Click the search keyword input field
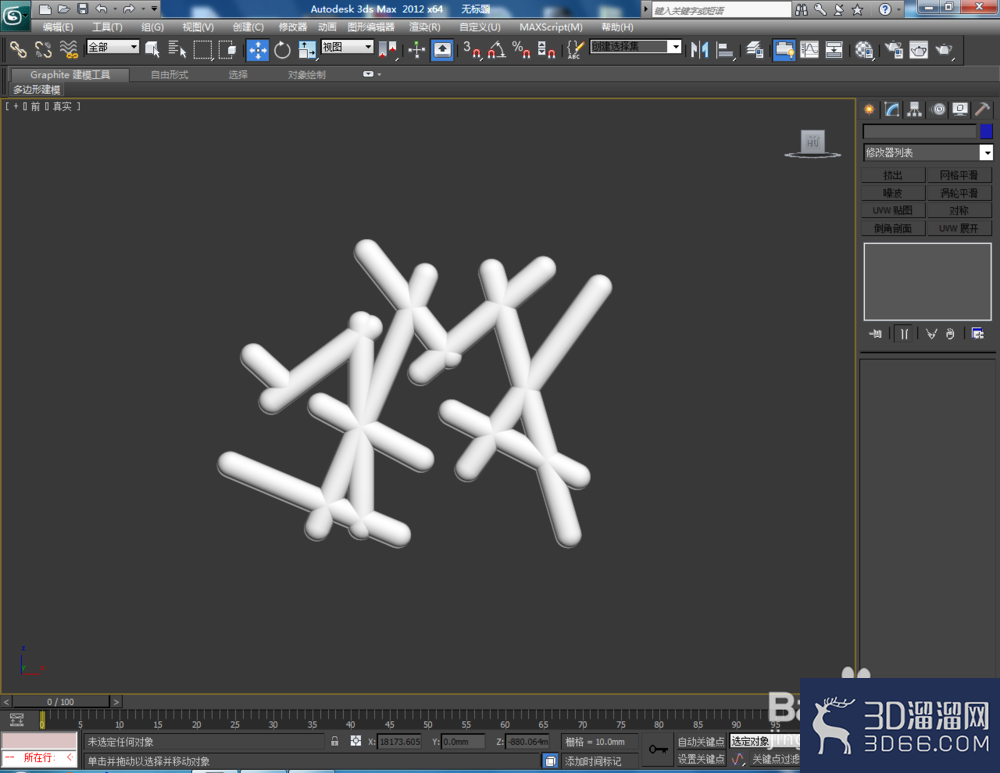The width and height of the screenshot is (1000, 773). coord(721,10)
